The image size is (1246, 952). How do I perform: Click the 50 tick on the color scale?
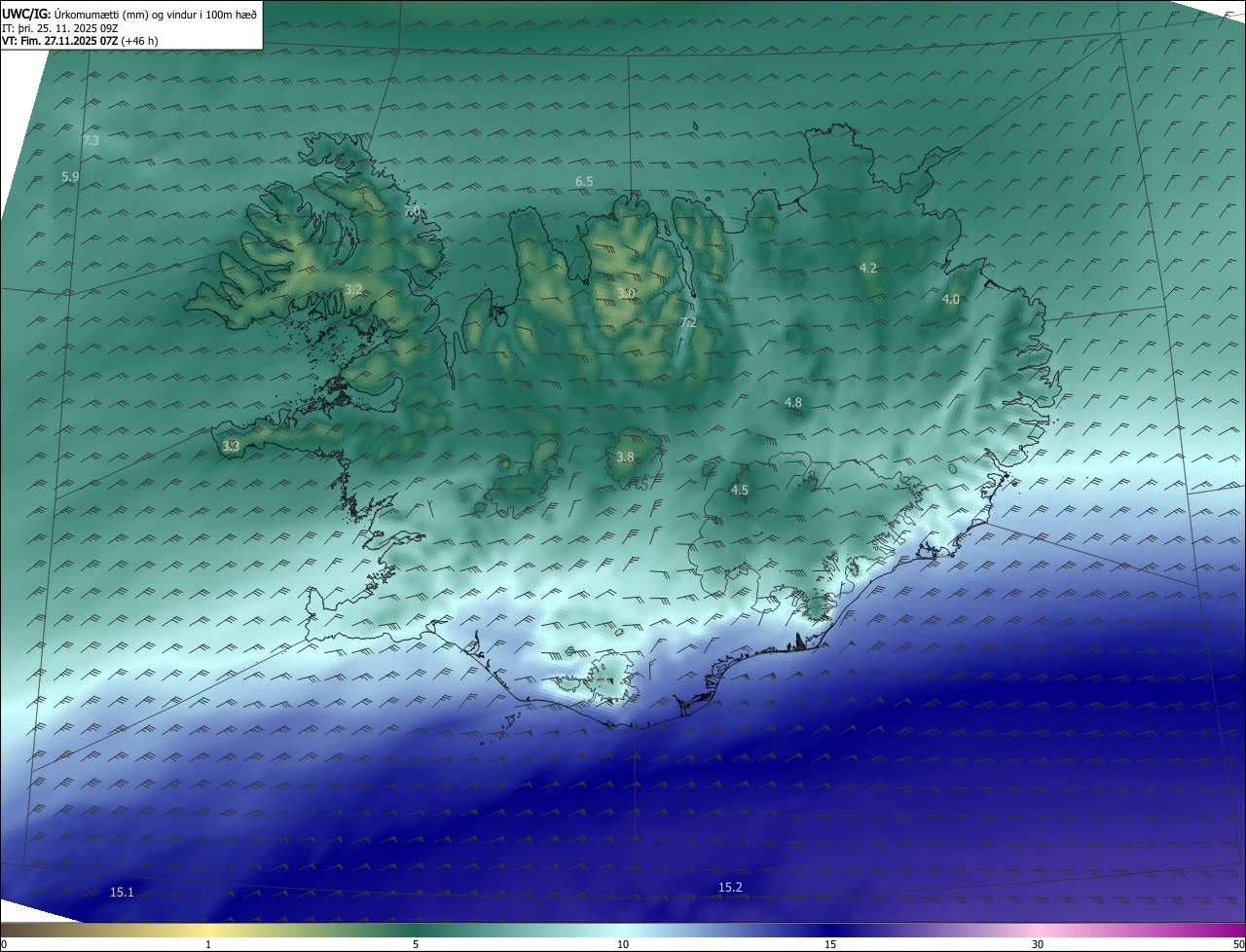point(1238,944)
